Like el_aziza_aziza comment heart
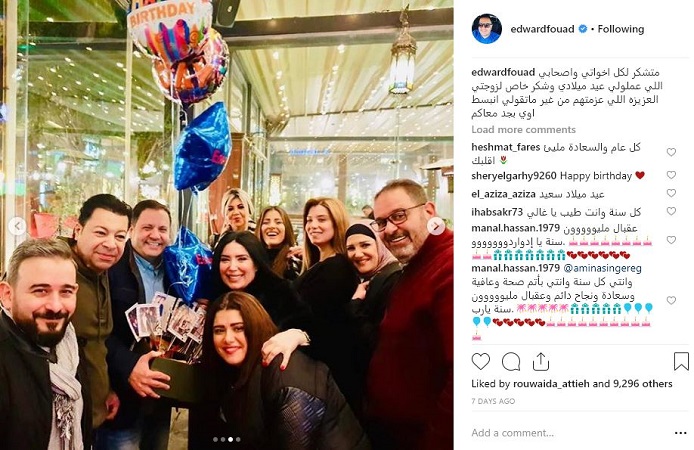694x450 pixels. pos(671,193)
